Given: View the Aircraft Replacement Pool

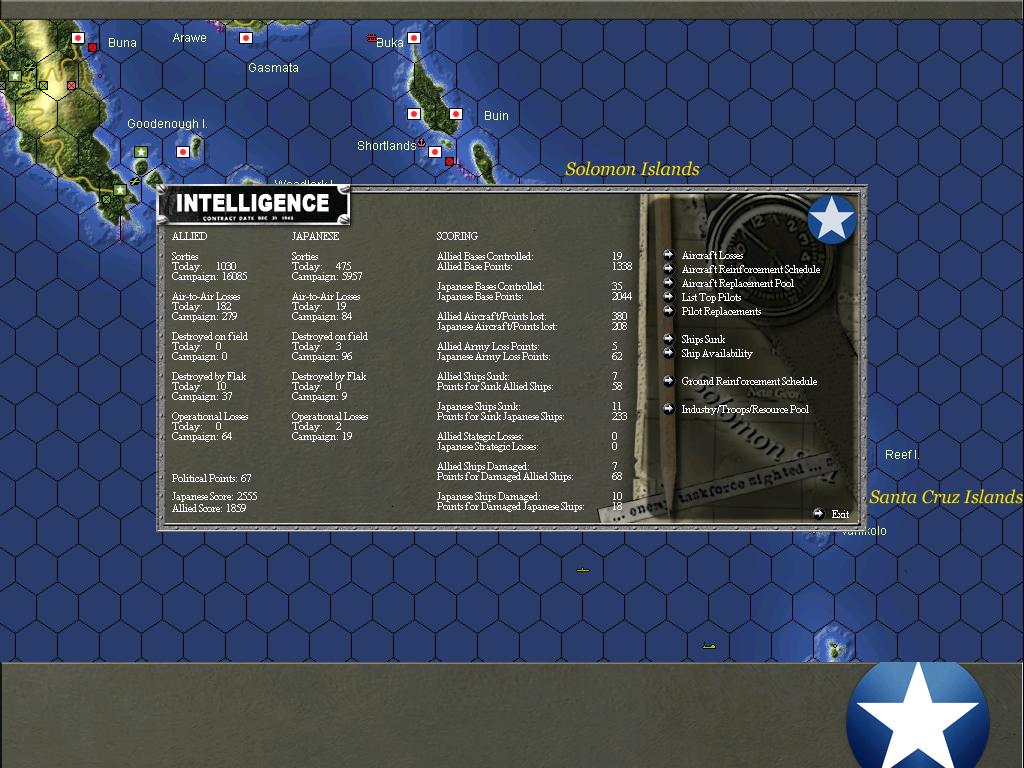Looking at the screenshot, I should pyautogui.click(x=737, y=283).
